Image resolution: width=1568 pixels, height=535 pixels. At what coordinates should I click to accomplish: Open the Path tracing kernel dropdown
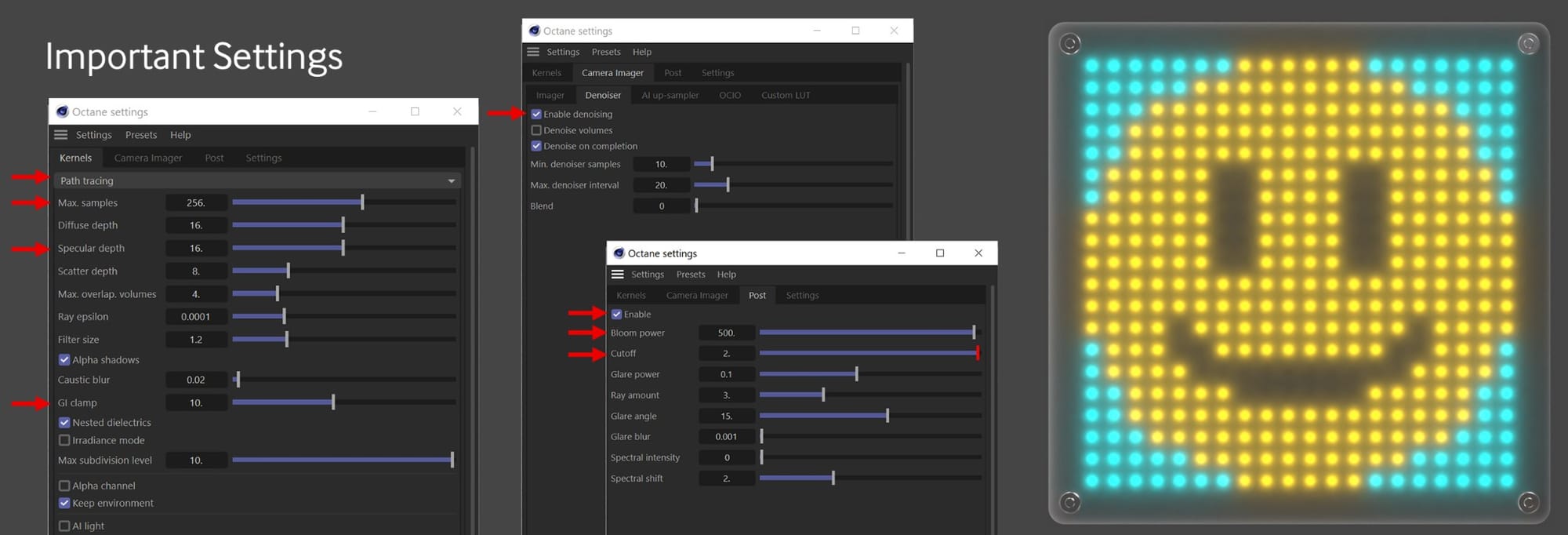click(257, 180)
